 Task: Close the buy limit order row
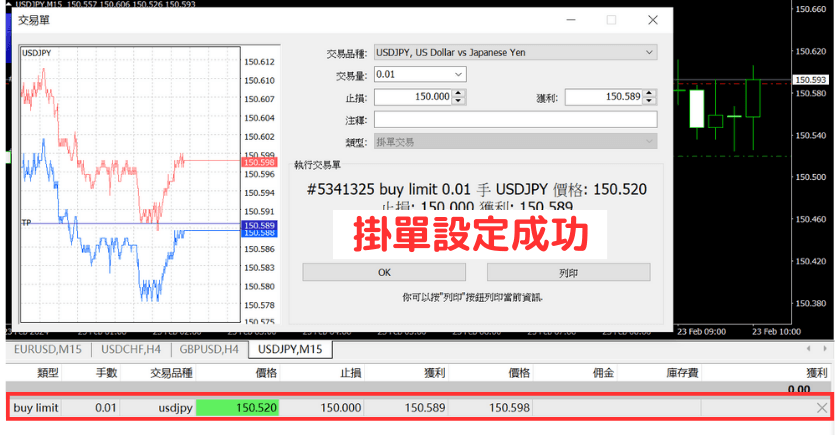(822, 407)
